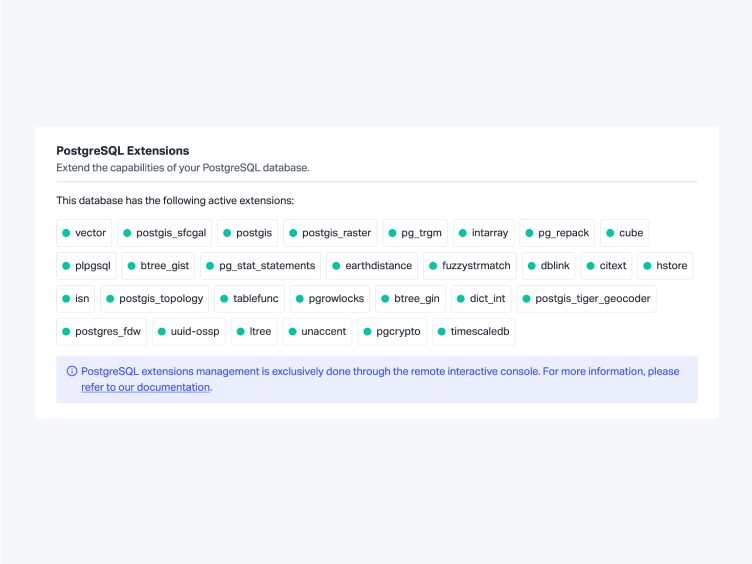This screenshot has width=752, height=564.
Task: Choose the intarray extension badge
Action: coord(484,233)
